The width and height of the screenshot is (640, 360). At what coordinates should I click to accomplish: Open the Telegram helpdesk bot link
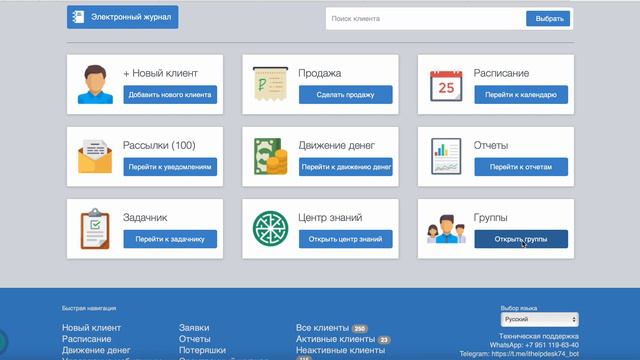point(535,354)
